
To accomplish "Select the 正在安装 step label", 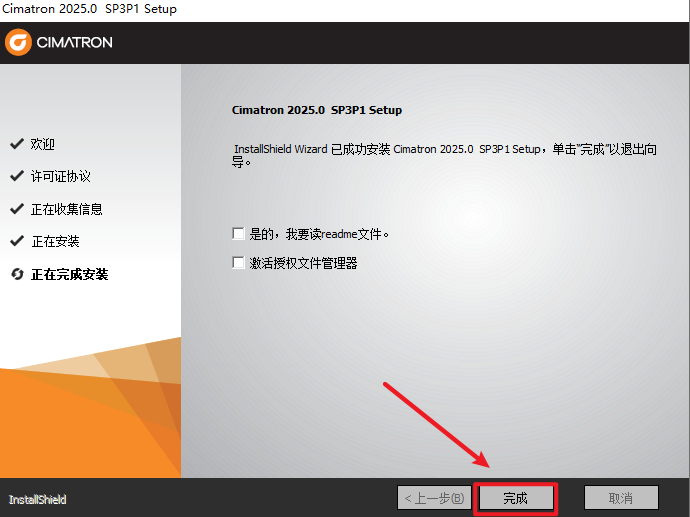I will pos(55,241).
